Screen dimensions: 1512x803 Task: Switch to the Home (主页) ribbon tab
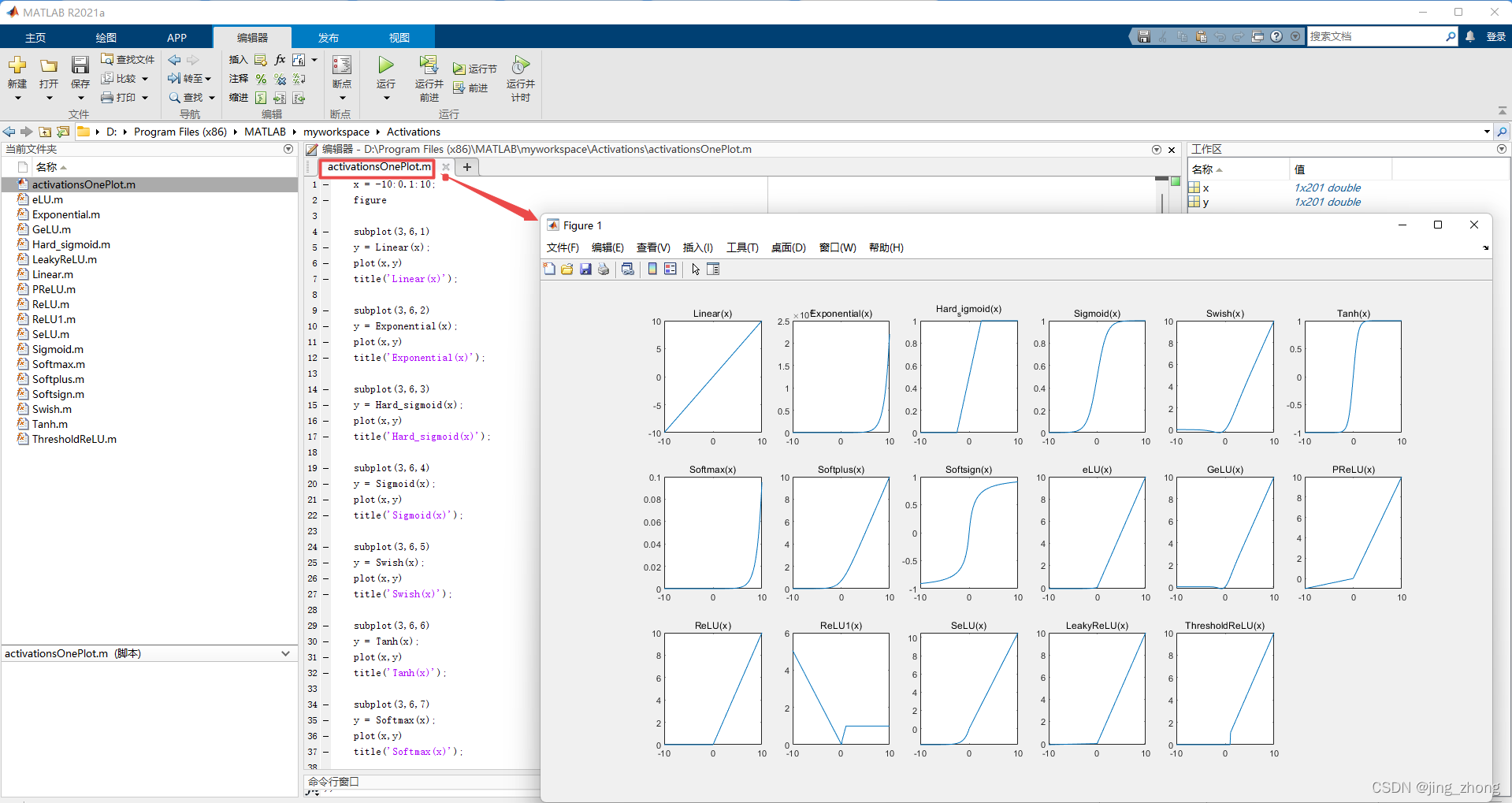(35, 38)
